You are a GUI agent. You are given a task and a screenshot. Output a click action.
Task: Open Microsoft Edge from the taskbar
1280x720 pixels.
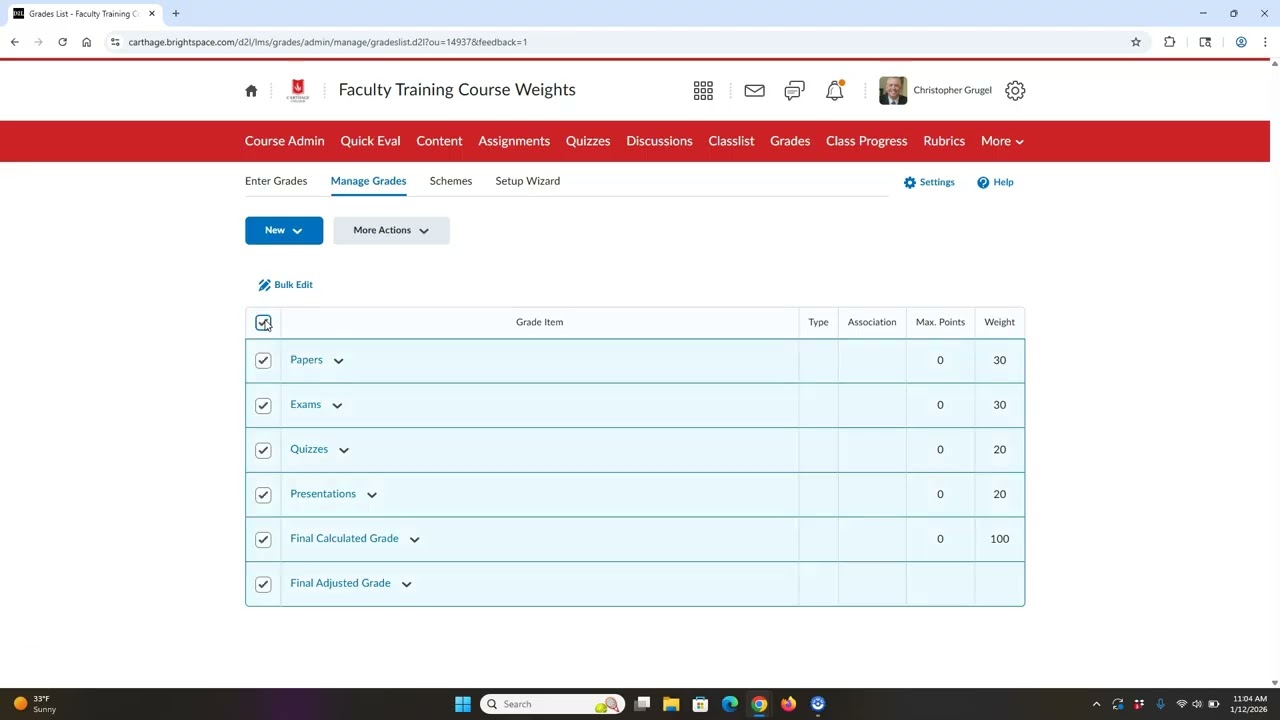(730, 704)
